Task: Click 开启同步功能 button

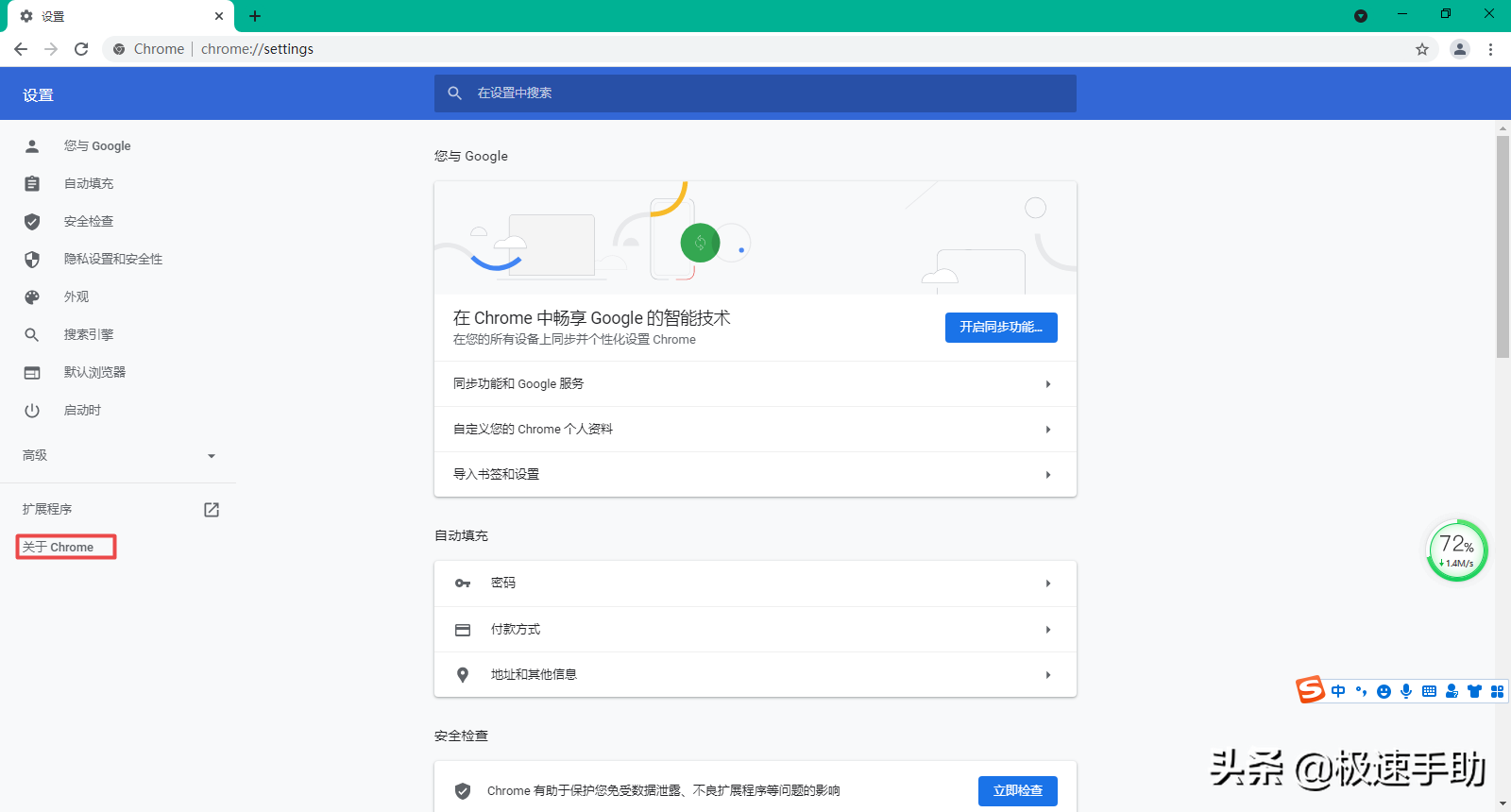Action: 1001,328
